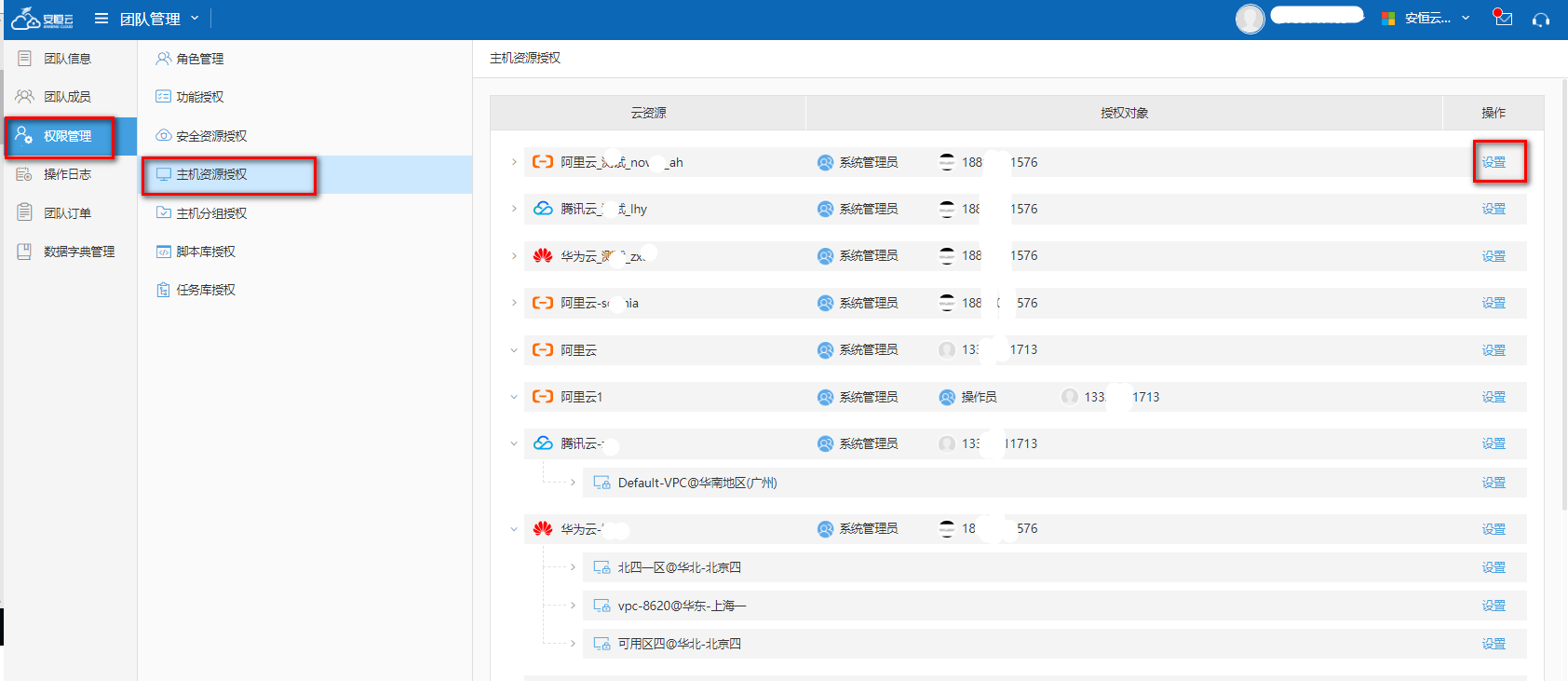The image size is (1568, 681).
Task: Expand vpc-8620@华东-上海一 node
Action: 573,606
